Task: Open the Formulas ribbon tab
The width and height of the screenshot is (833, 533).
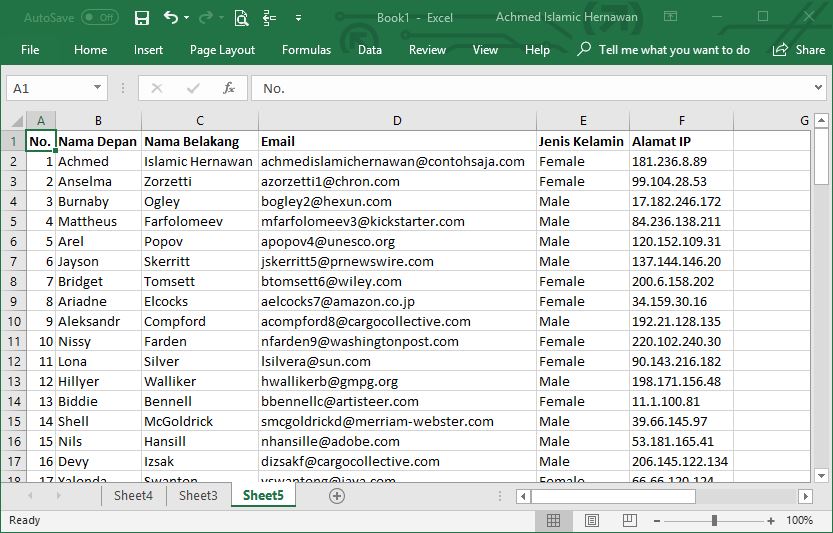Action: tap(306, 50)
